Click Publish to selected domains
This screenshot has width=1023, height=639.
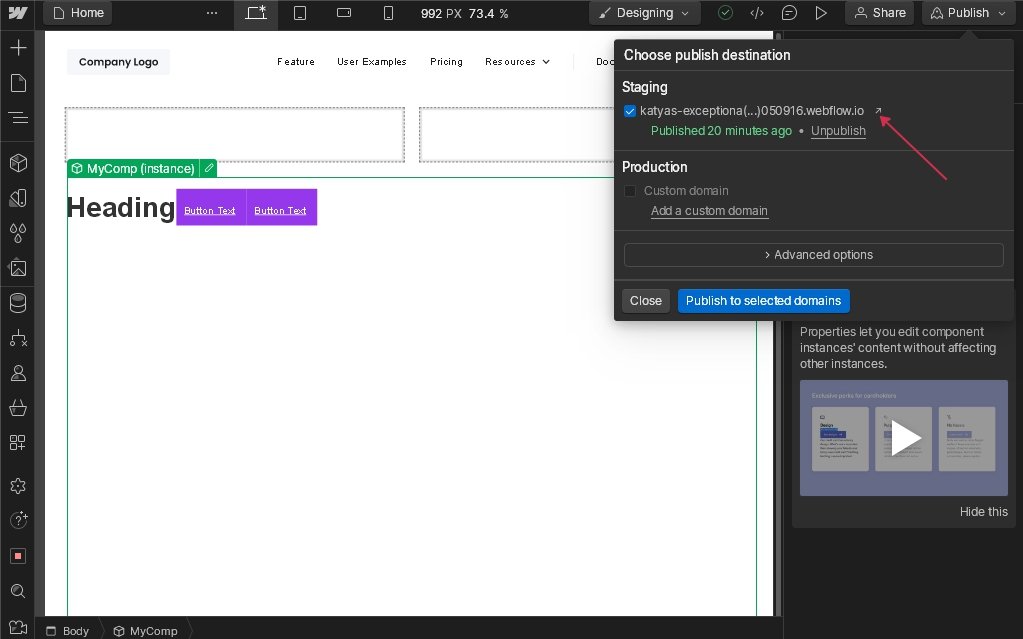tap(763, 301)
